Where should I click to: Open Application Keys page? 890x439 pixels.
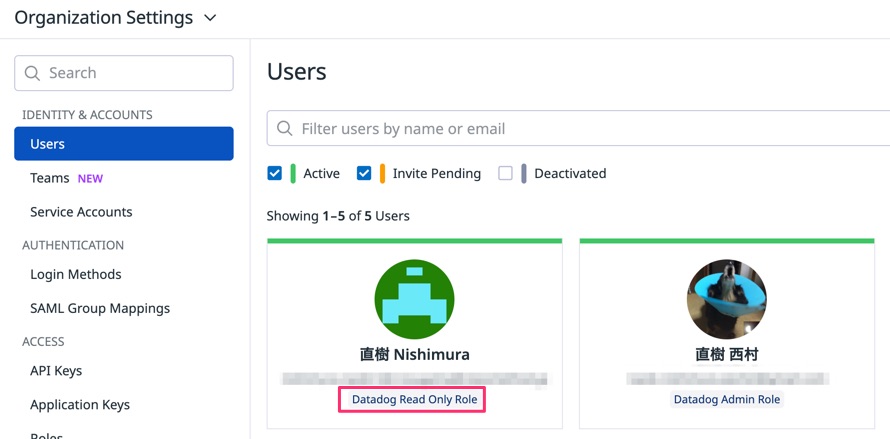coord(80,405)
